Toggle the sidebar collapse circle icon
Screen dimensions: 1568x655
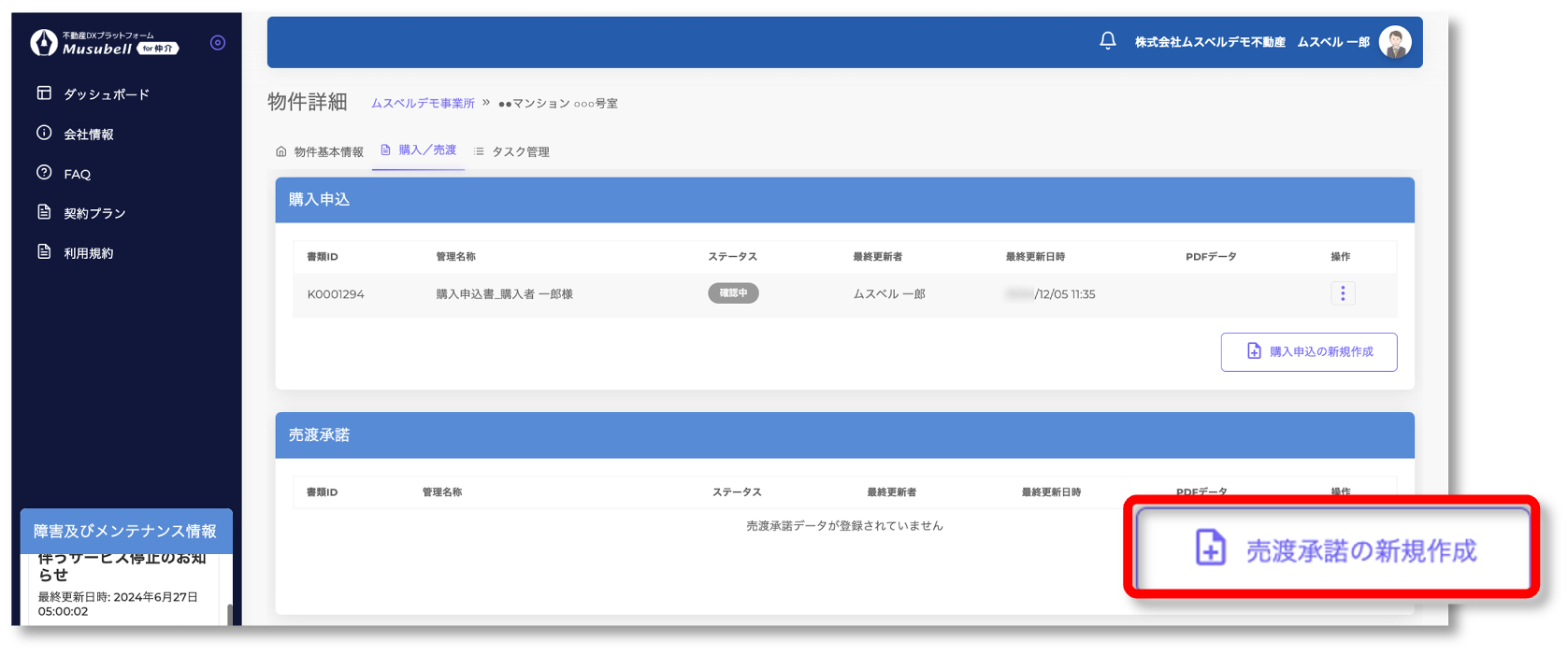218,43
